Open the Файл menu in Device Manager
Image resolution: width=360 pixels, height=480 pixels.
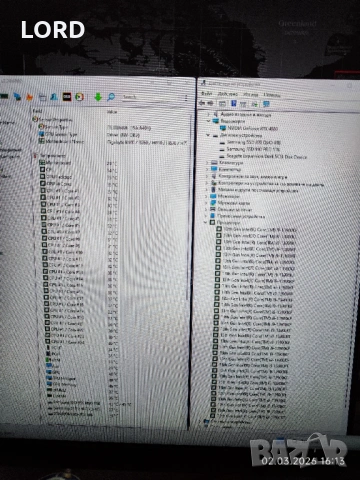[207, 94]
